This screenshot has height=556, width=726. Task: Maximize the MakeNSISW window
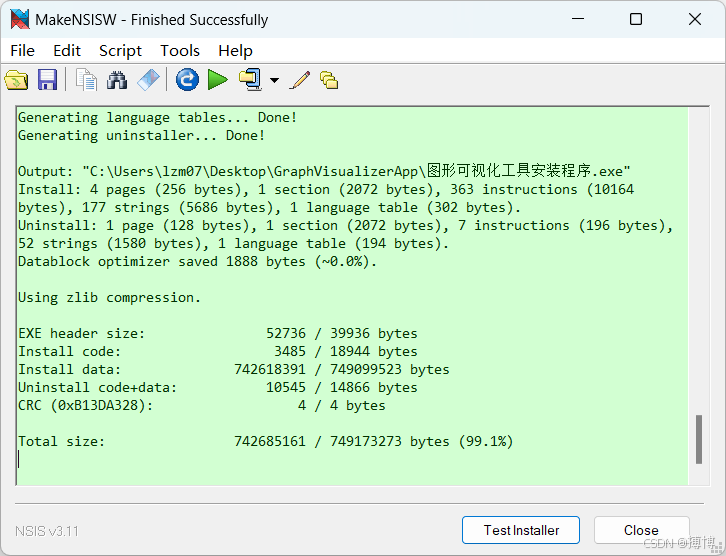click(x=636, y=19)
